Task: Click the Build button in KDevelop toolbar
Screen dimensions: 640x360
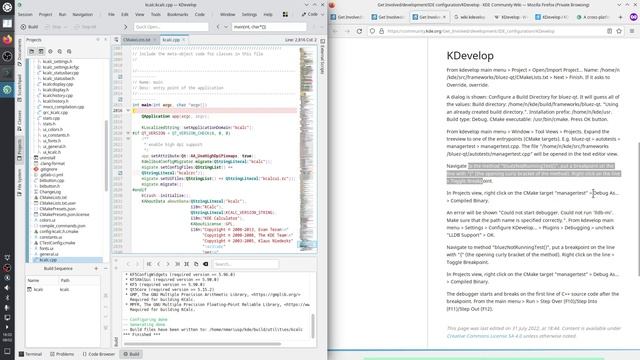Action: (29, 27)
